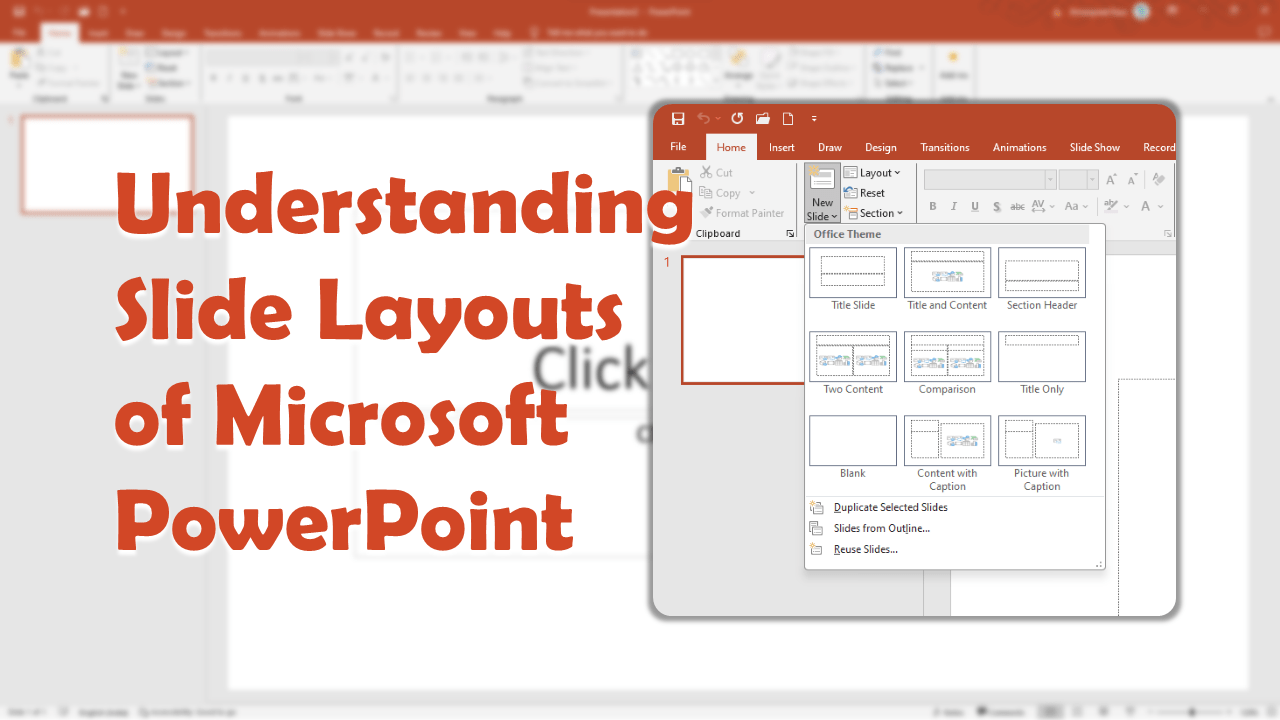The image size is (1280, 720).
Task: Choose the Title Slide layout
Action: (853, 279)
